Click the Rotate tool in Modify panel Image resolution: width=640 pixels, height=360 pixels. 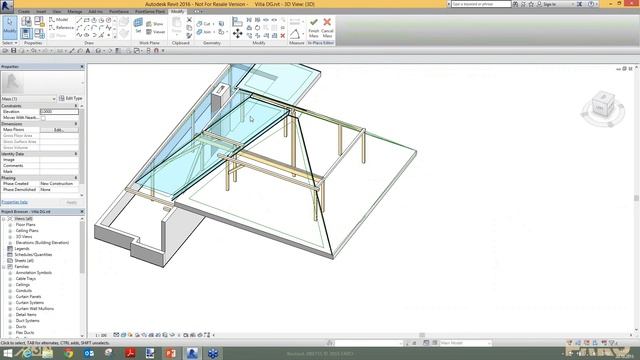pyautogui.click(x=257, y=27)
